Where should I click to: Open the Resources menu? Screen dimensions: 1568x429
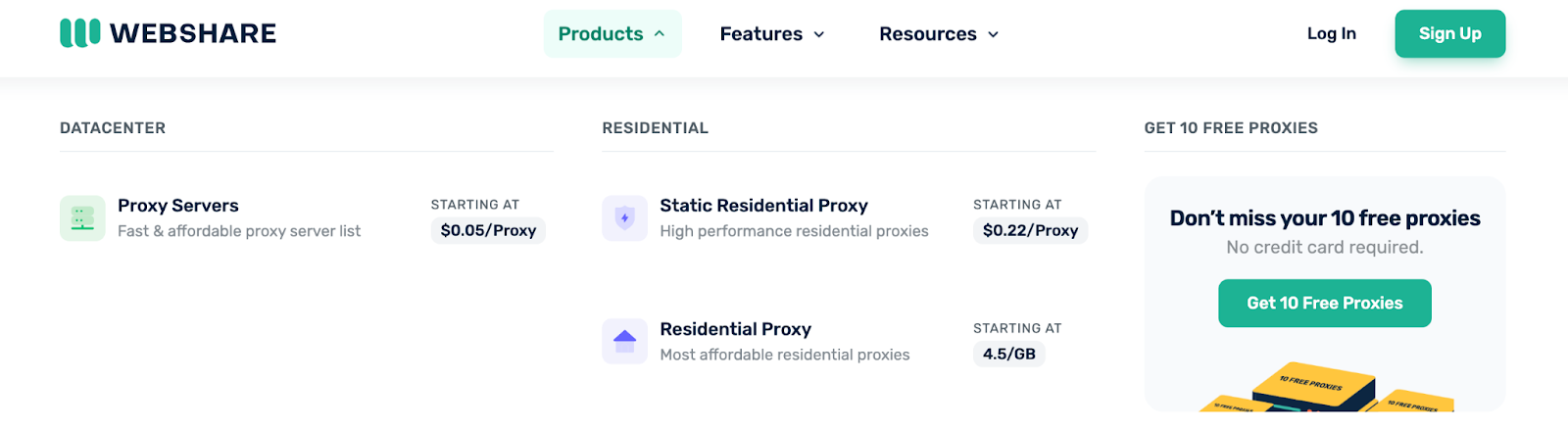[939, 33]
